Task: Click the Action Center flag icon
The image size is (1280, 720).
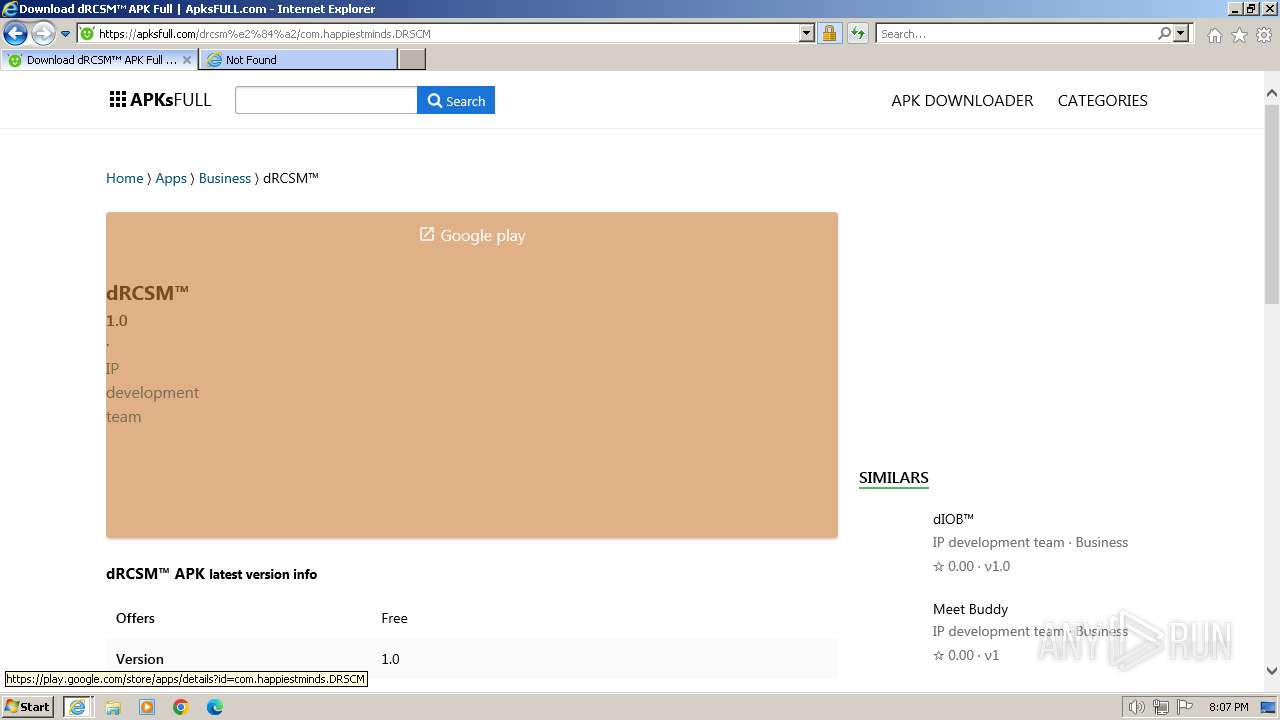Action: pyautogui.click(x=1186, y=707)
